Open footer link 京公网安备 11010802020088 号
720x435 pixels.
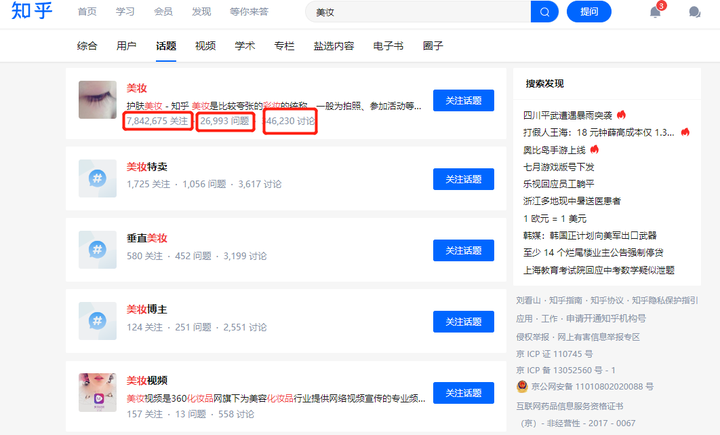[592, 387]
